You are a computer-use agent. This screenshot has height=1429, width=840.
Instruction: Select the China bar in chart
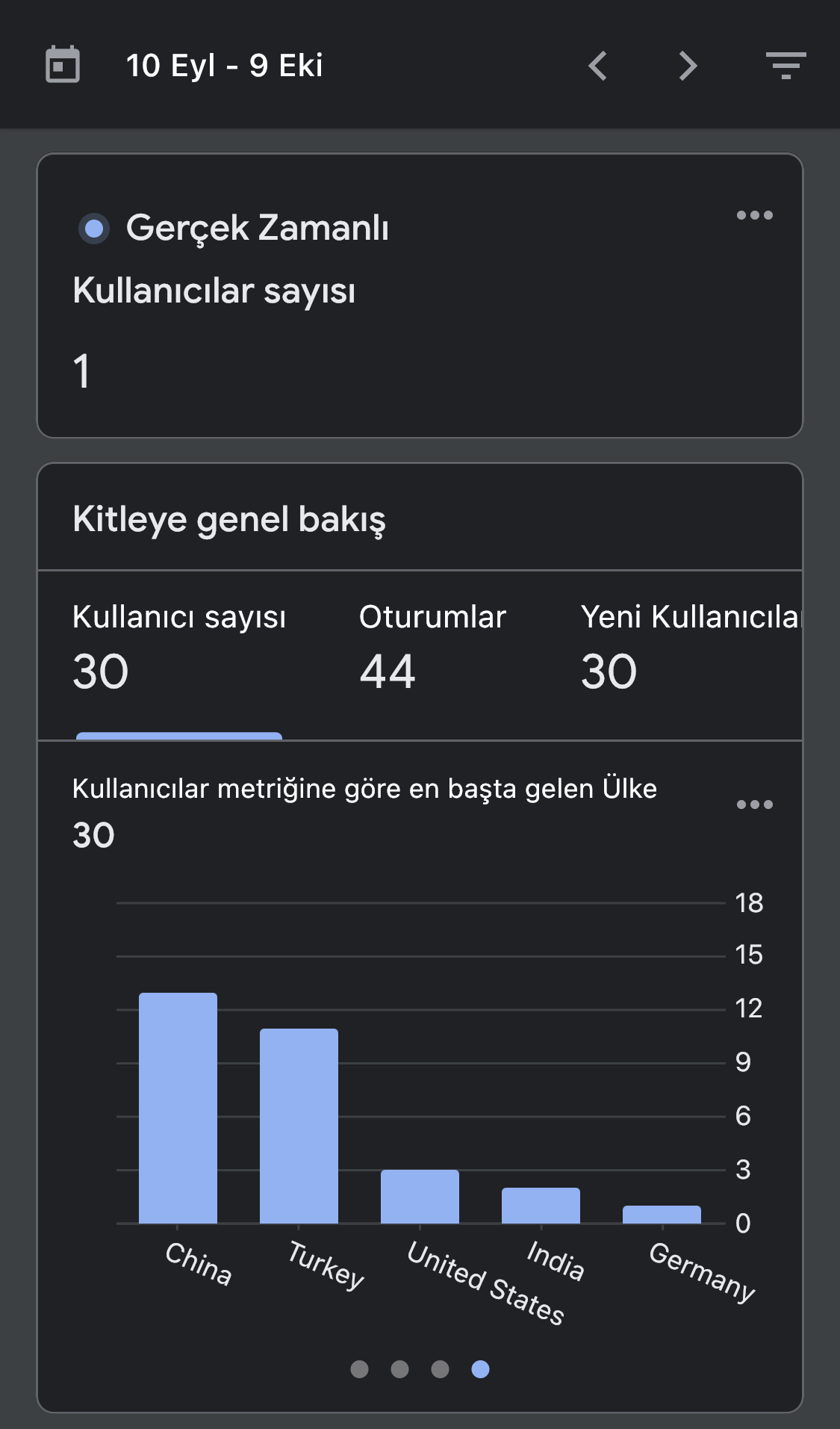click(178, 1108)
